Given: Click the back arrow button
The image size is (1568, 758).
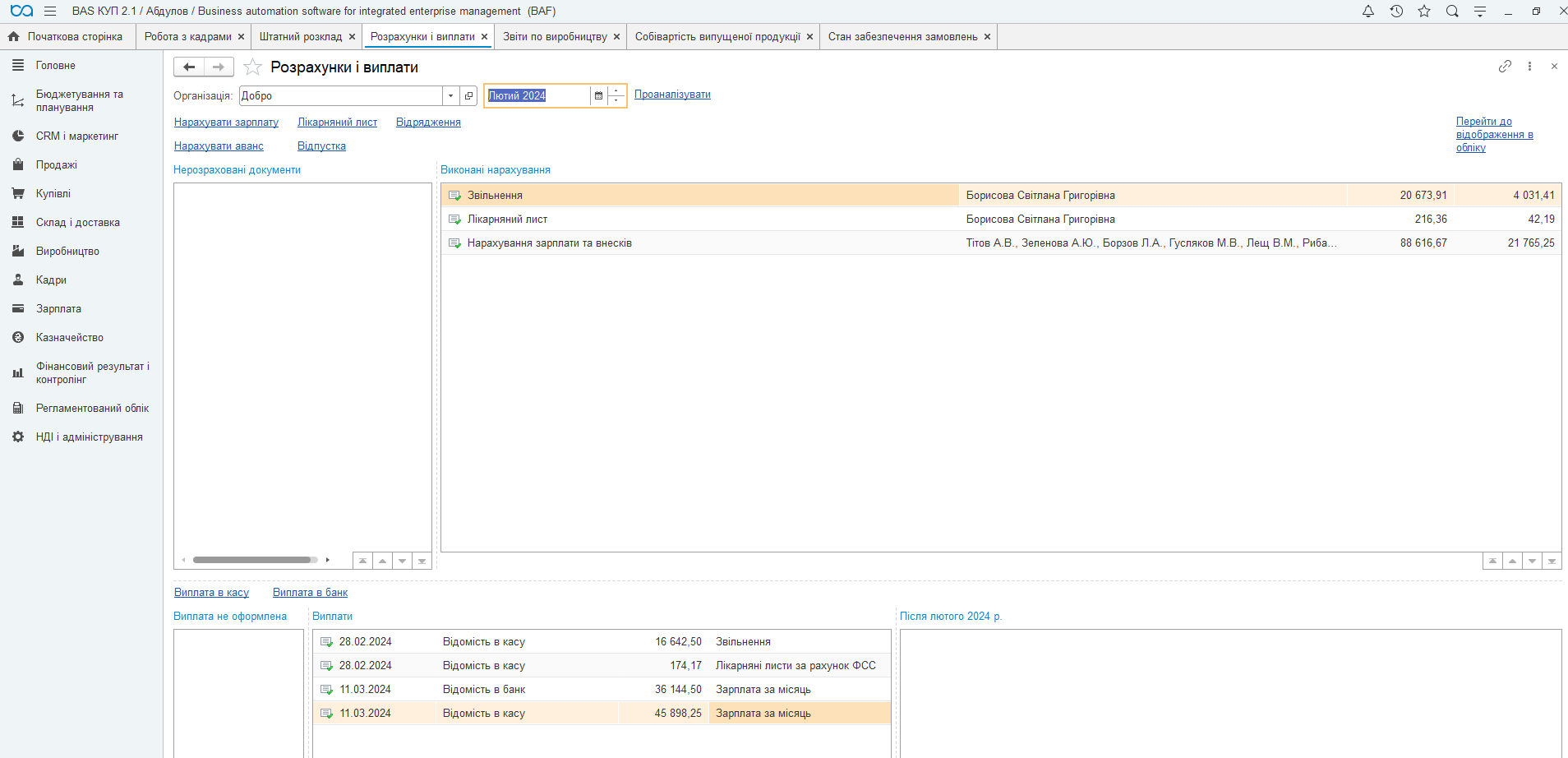Looking at the screenshot, I should tap(189, 67).
